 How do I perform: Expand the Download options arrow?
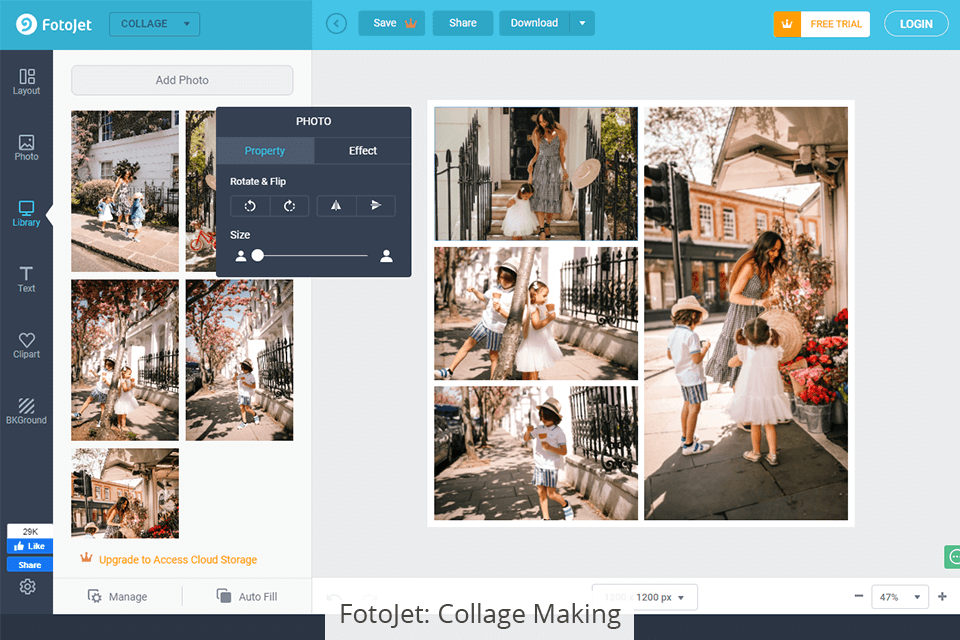point(582,23)
